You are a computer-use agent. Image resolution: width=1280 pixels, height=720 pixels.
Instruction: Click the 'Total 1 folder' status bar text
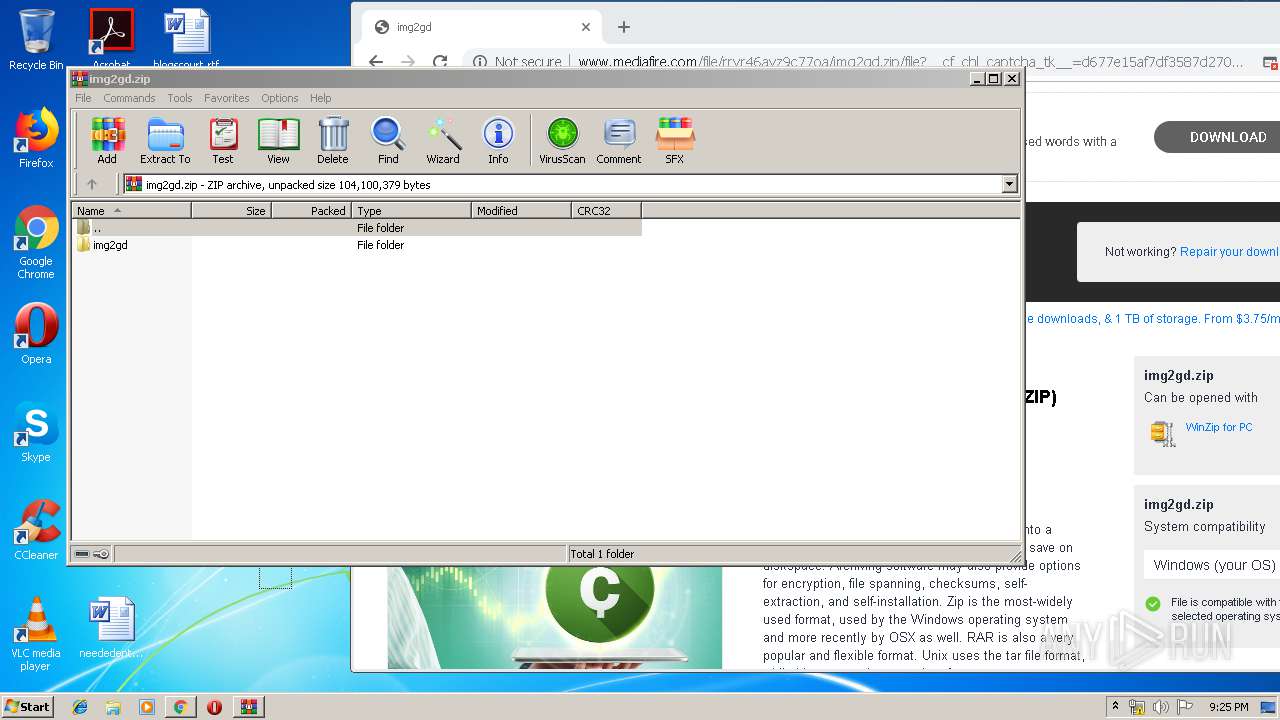click(602, 554)
